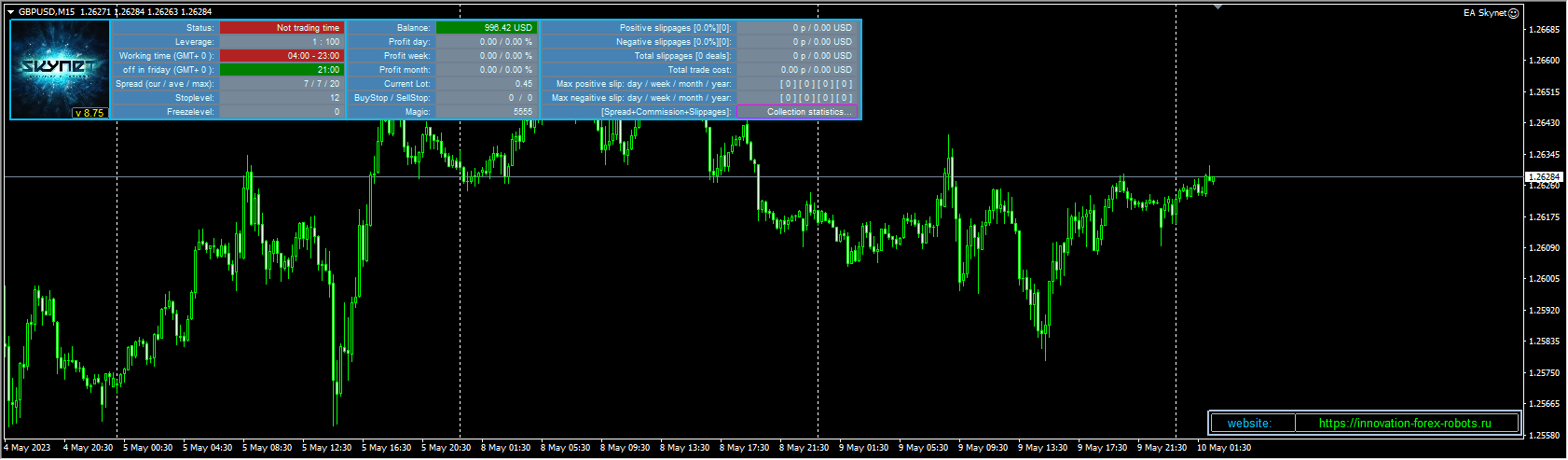
Task: Click the 1.26685 price scale label
Action: 1544,30
